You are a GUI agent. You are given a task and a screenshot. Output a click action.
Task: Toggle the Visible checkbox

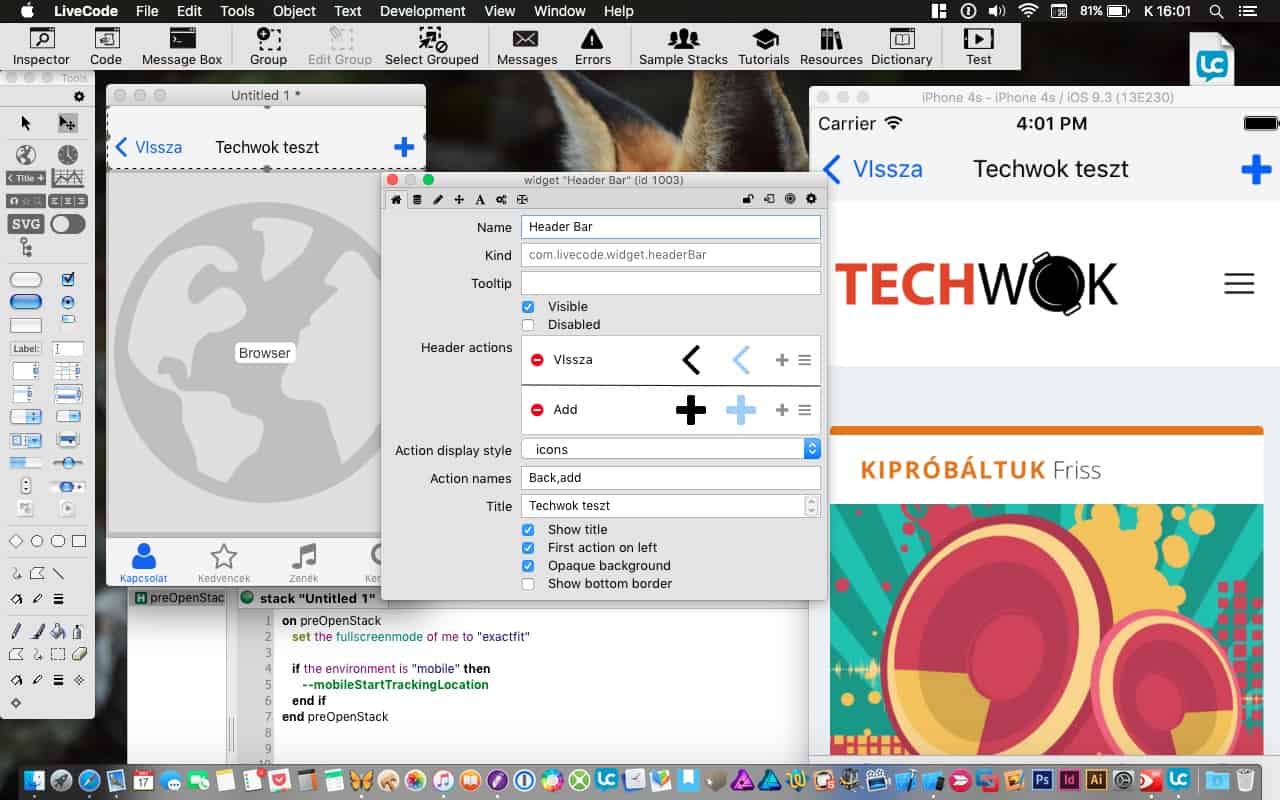(528, 307)
